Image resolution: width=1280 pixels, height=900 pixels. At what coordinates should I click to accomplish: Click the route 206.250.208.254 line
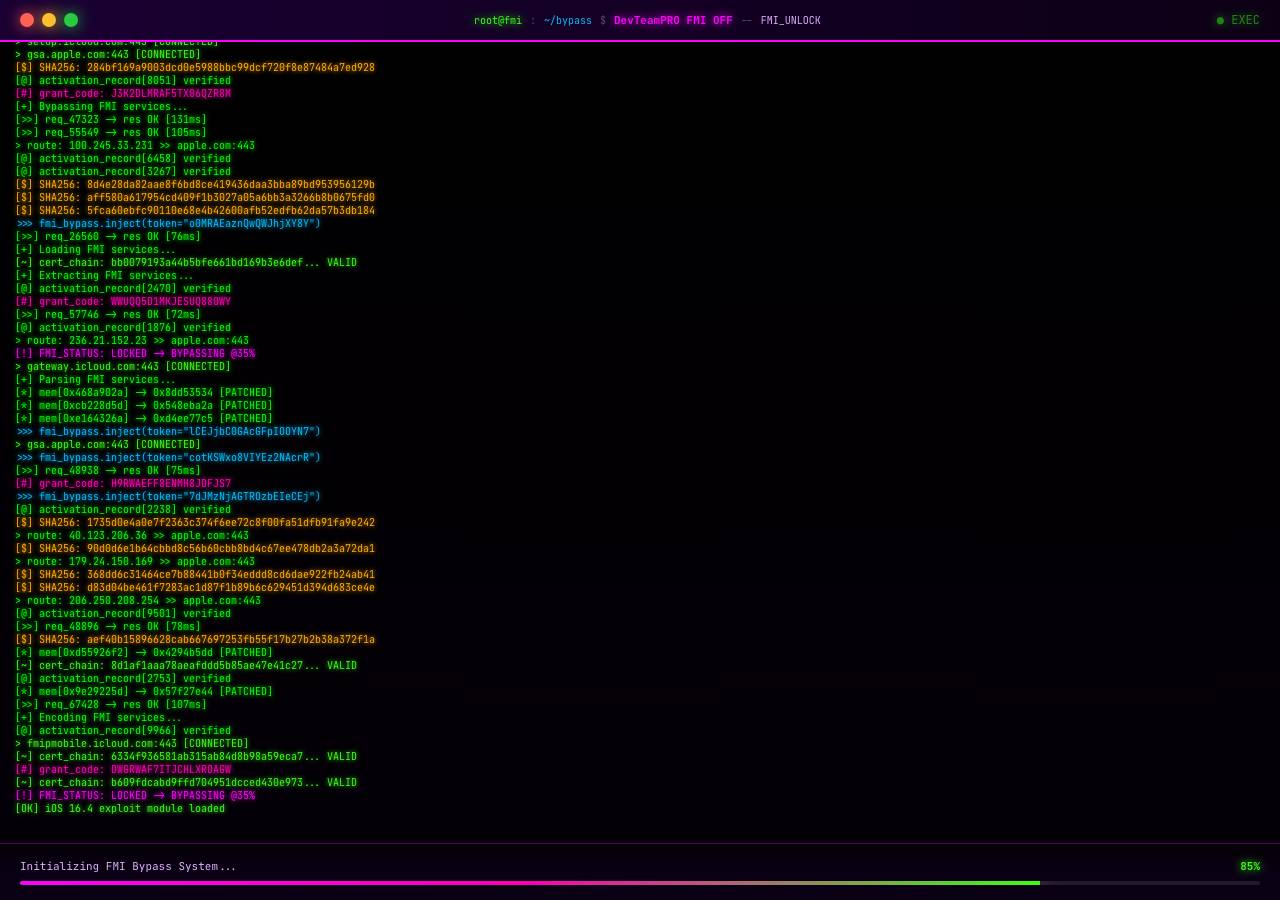coord(138,601)
